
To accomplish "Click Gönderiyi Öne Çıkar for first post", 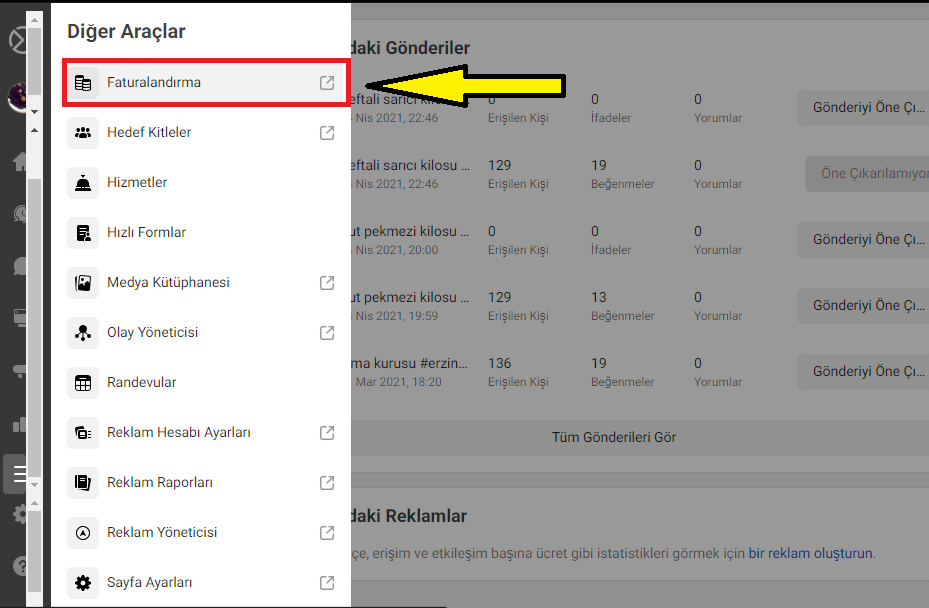I will point(864,108).
